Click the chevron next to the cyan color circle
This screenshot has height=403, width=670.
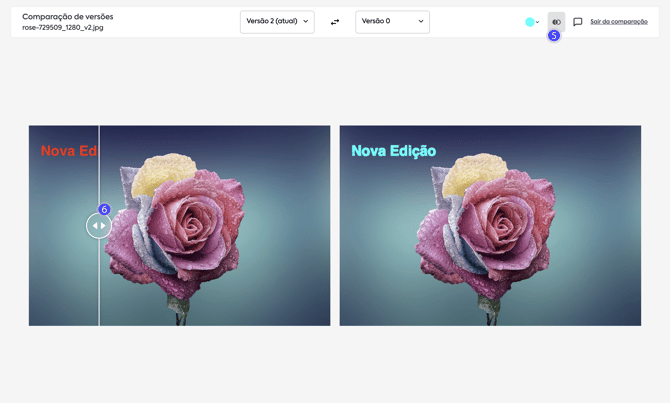point(538,22)
